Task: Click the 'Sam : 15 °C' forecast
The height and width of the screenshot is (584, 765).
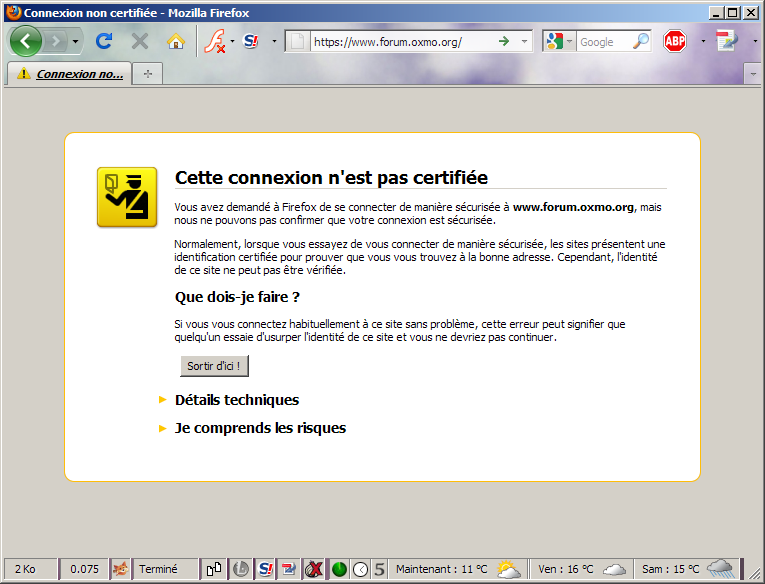Action: pyautogui.click(x=670, y=569)
